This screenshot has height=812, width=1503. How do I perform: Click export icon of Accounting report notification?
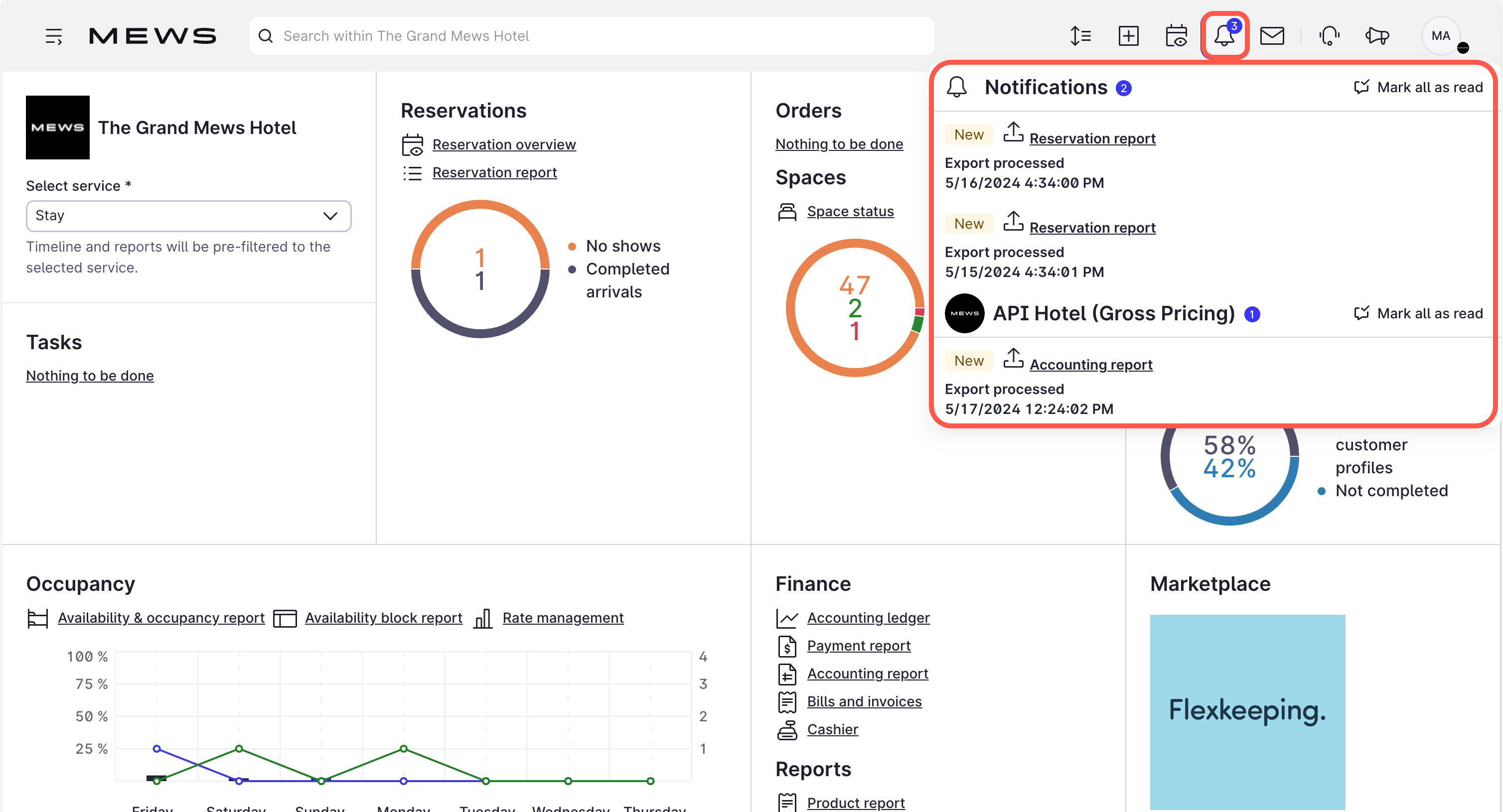click(1013, 358)
